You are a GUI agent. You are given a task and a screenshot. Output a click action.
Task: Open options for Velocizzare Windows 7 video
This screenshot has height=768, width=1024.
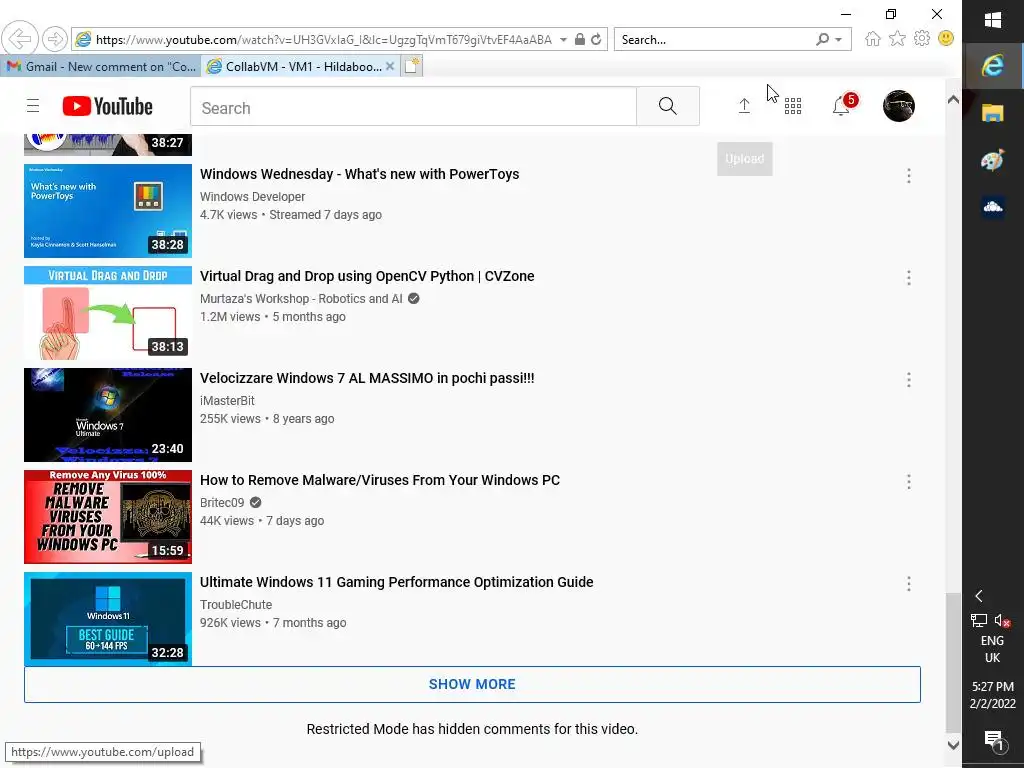[908, 380]
